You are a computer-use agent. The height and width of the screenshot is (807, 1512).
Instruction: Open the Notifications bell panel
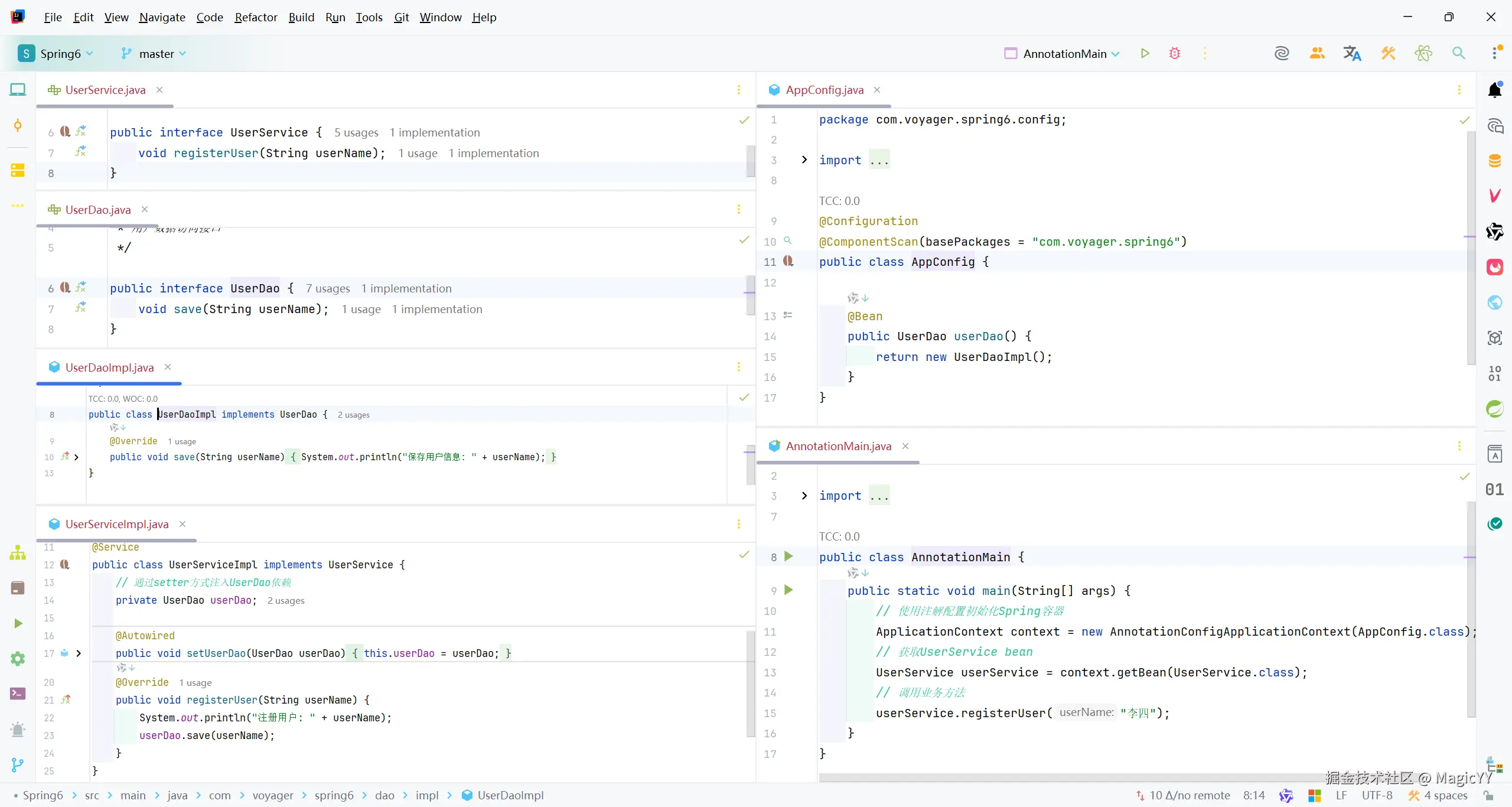coord(1495,90)
